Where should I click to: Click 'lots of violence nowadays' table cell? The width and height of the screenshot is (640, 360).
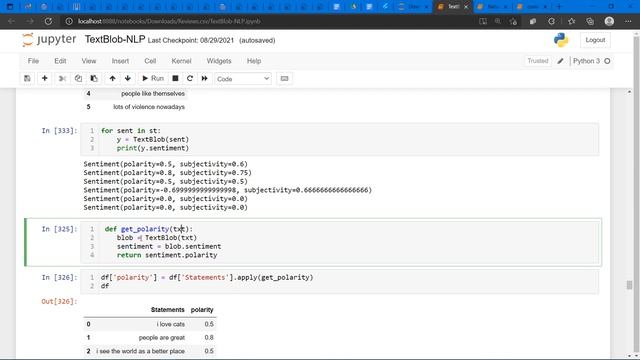tap(149, 107)
